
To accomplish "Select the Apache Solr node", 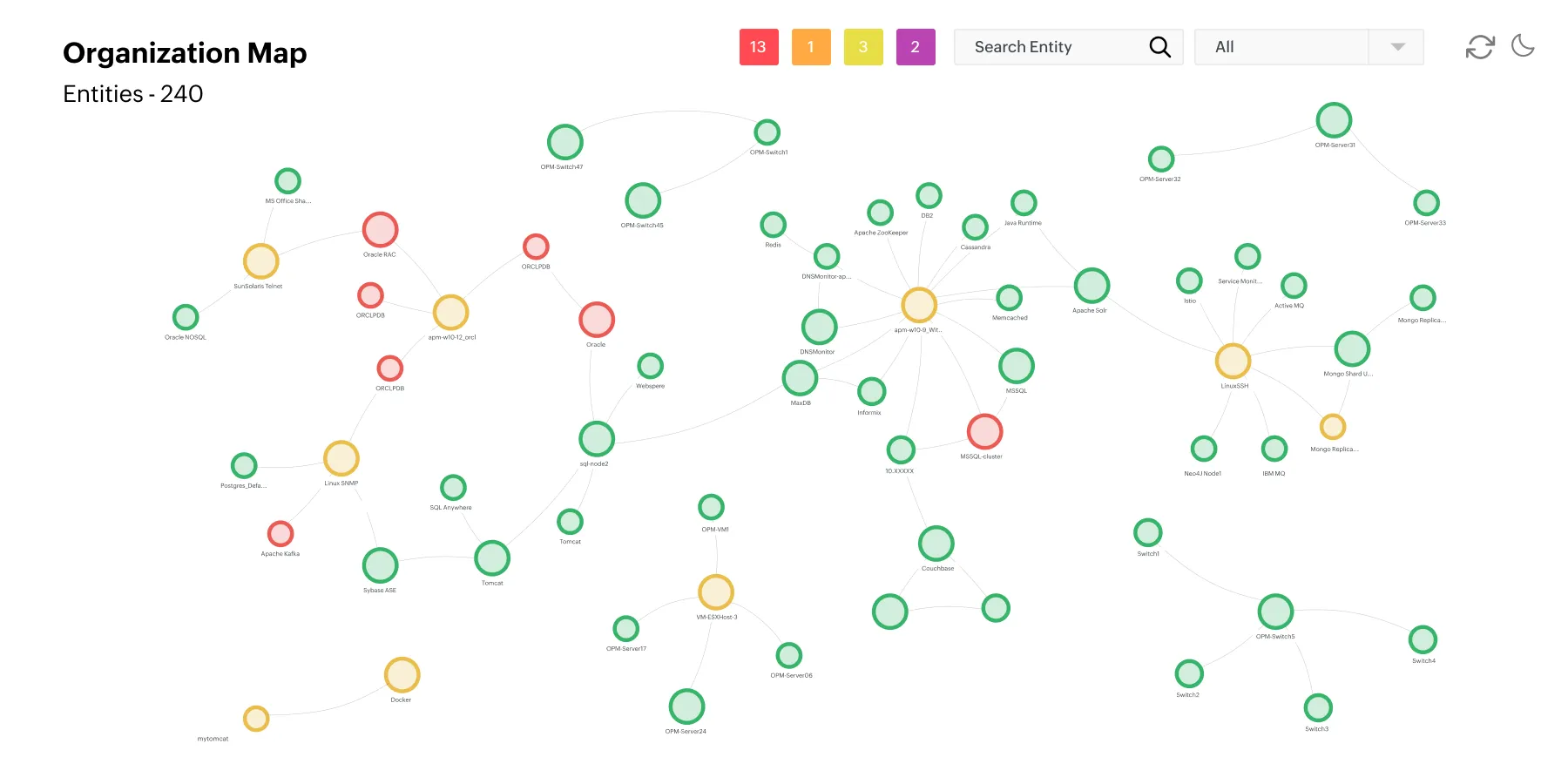I will [1091, 284].
